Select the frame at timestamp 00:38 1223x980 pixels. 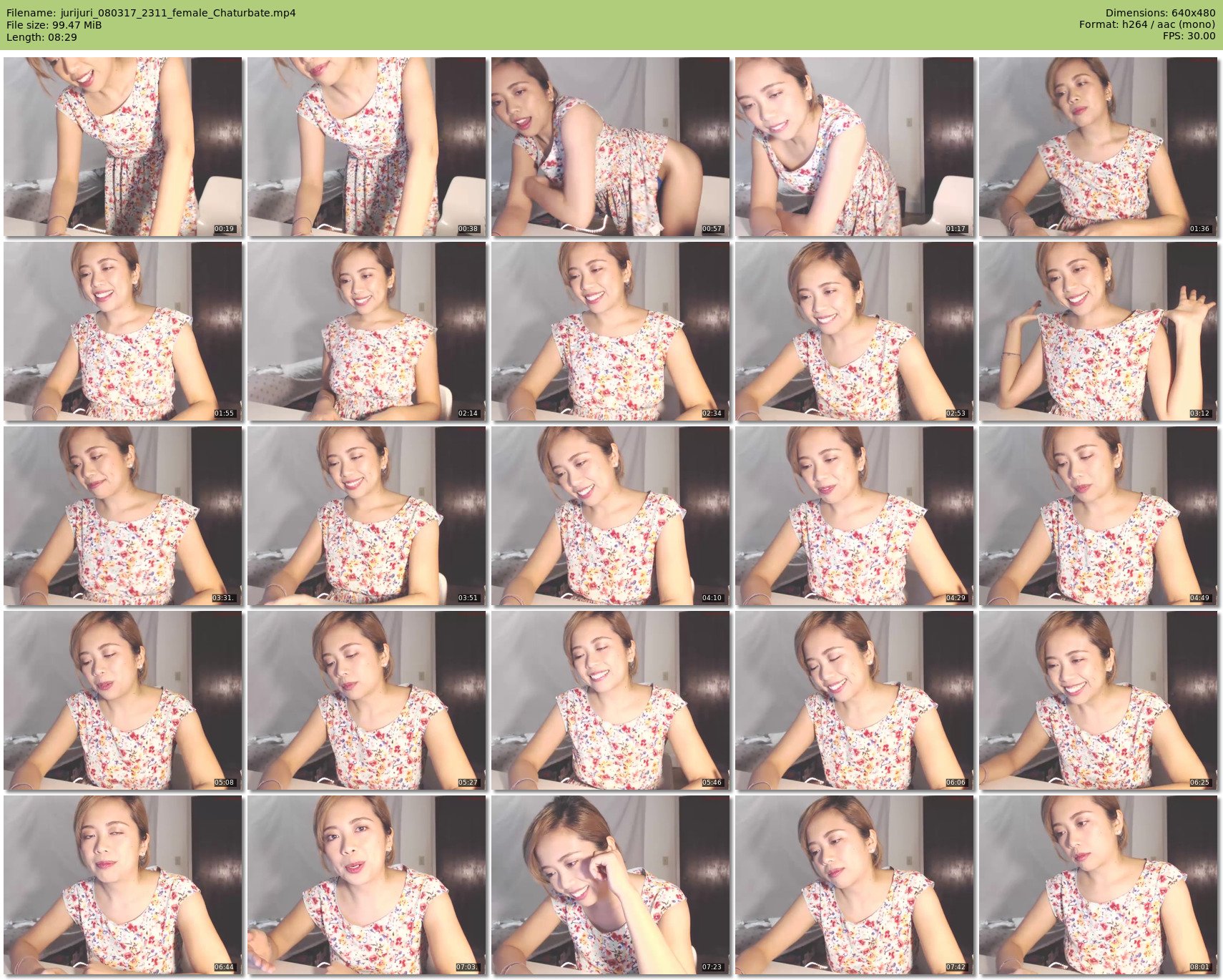pos(367,147)
